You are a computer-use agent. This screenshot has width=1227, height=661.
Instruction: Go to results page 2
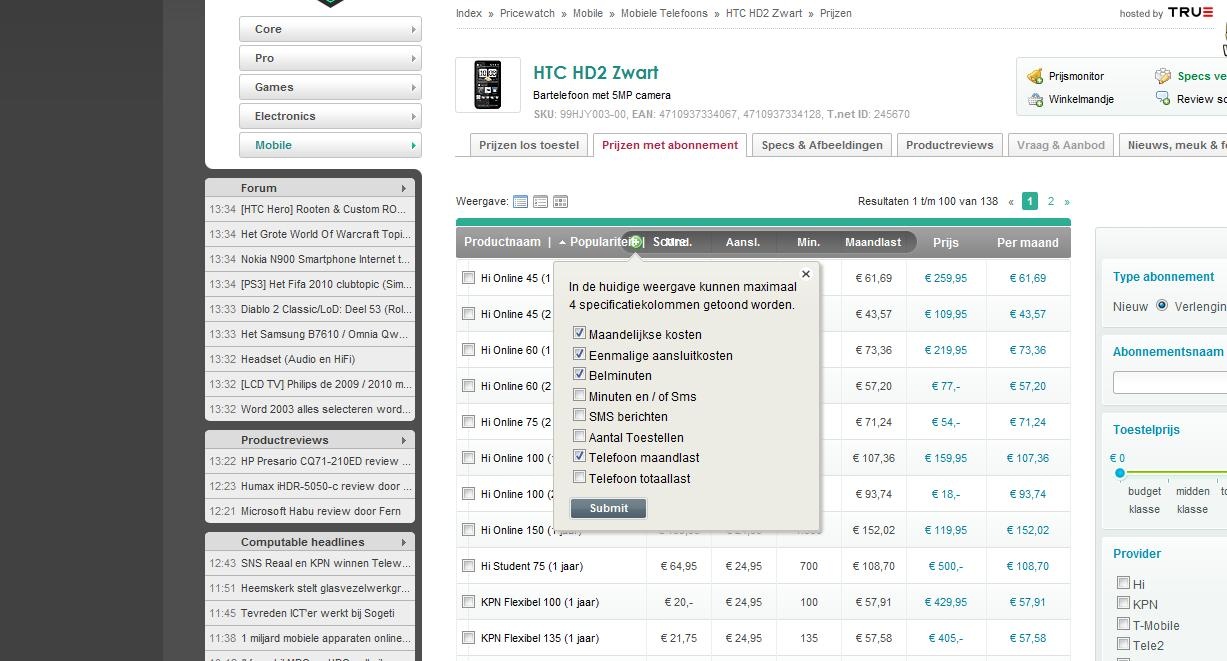click(x=1050, y=201)
